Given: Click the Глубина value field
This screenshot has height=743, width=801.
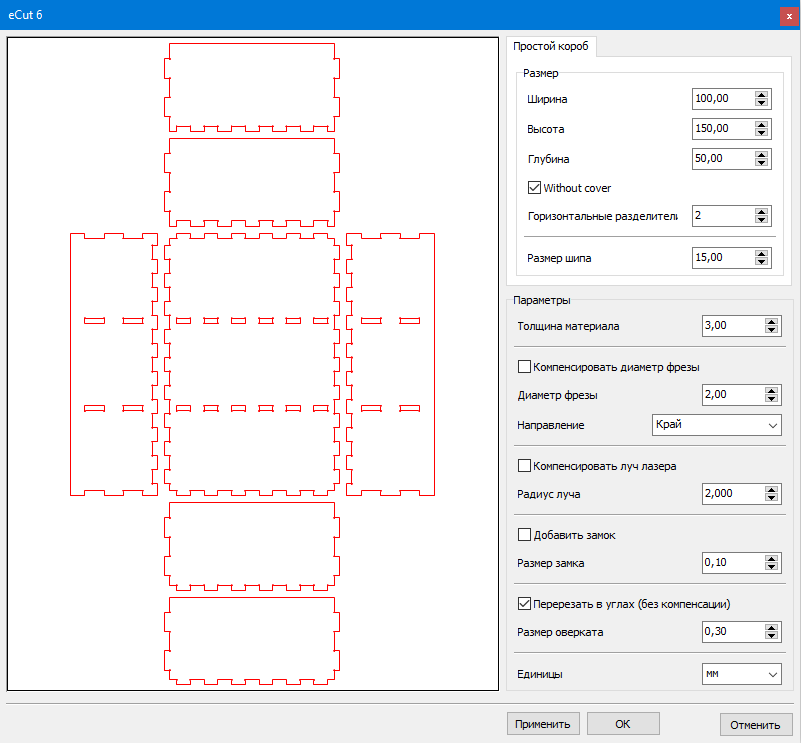Looking at the screenshot, I should click(x=723, y=159).
